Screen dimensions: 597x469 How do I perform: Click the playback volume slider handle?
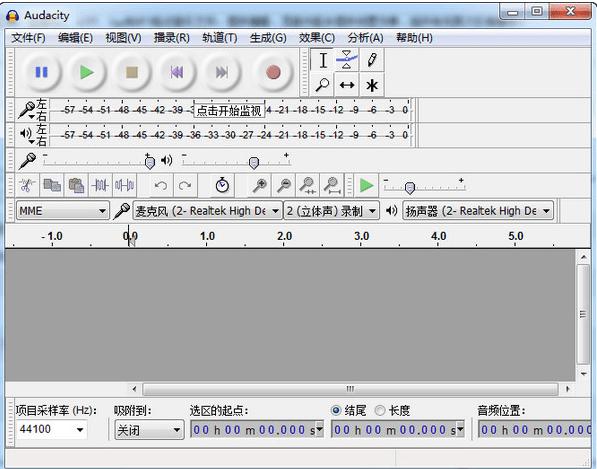[254, 163]
